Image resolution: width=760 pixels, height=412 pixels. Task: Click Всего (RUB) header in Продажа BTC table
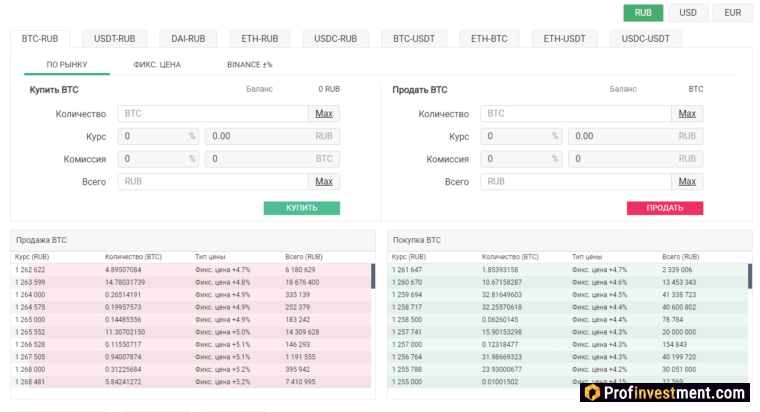(x=304, y=257)
